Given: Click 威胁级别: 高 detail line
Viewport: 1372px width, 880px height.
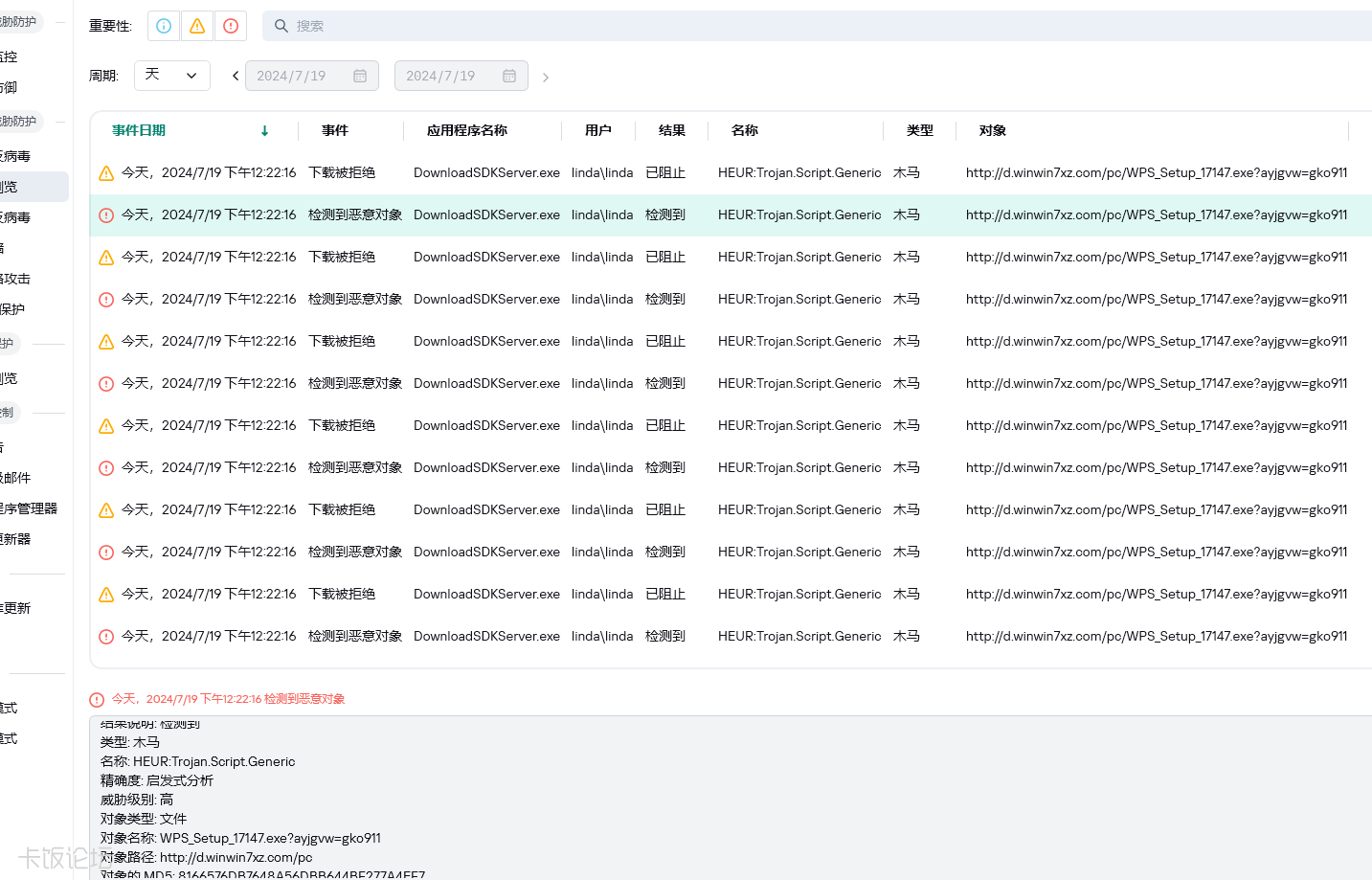Looking at the screenshot, I should 137,800.
